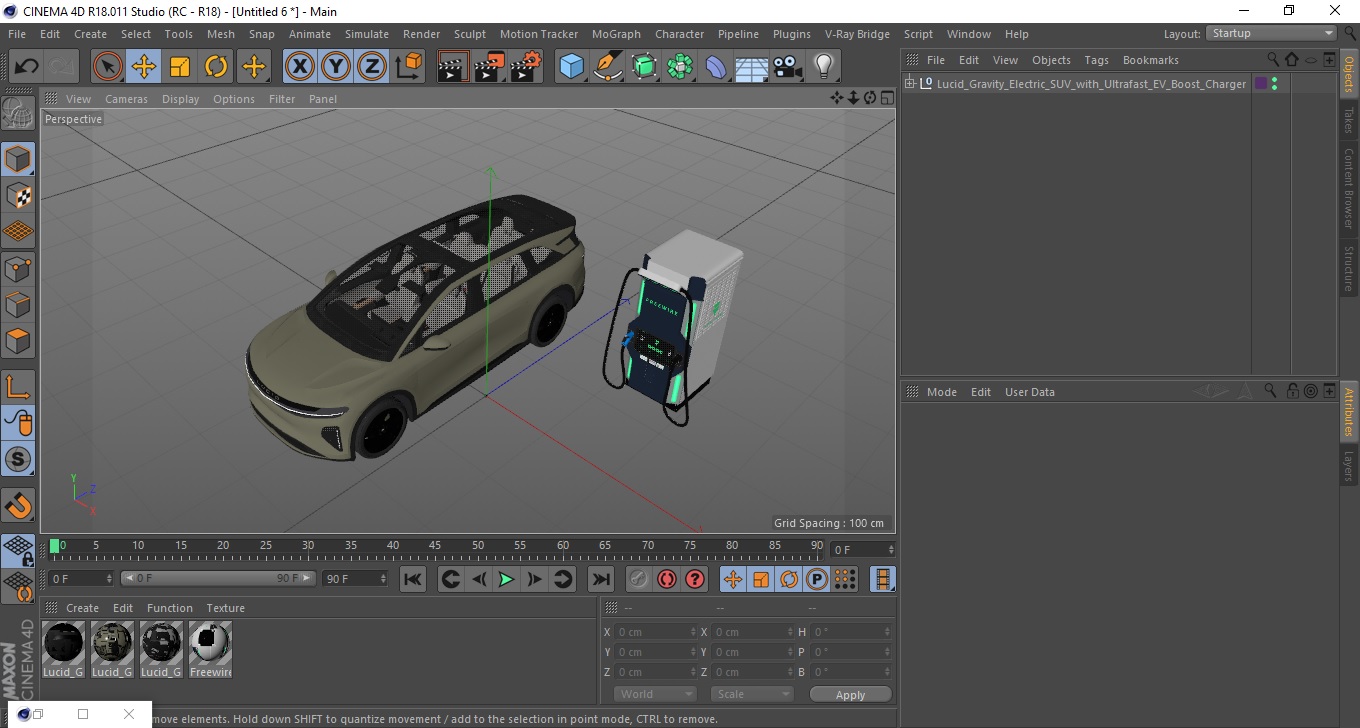This screenshot has width=1360, height=728.
Task: Select the Live Selection tool
Action: (x=108, y=67)
